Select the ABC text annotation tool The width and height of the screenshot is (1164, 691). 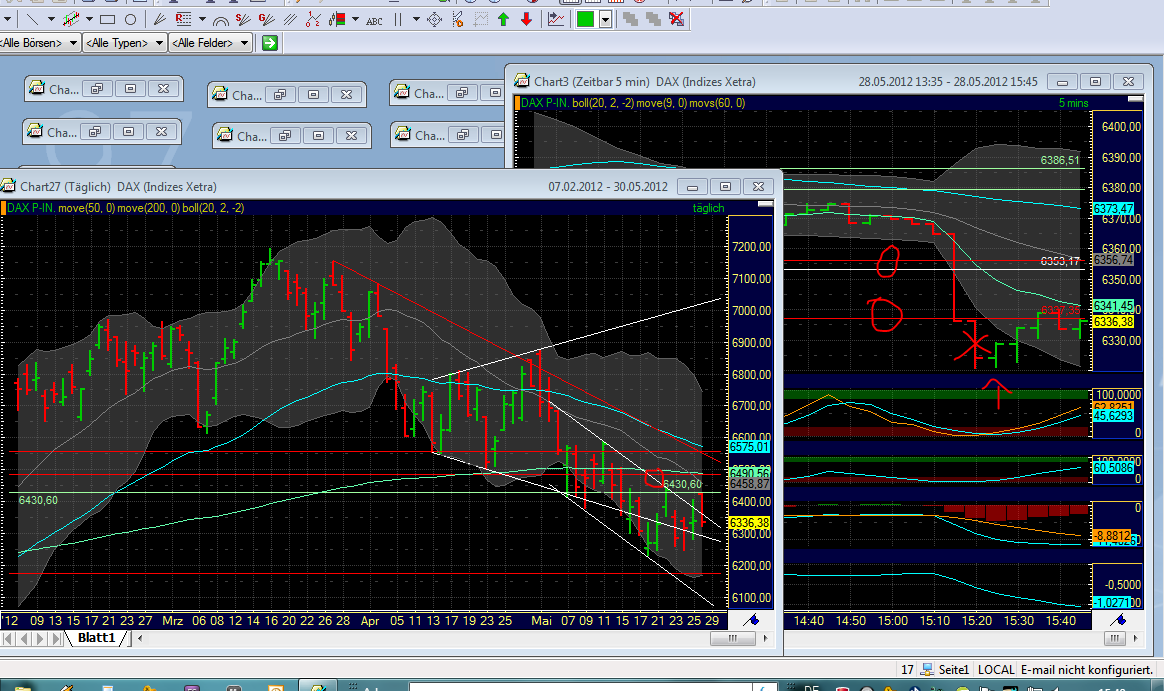(x=375, y=19)
